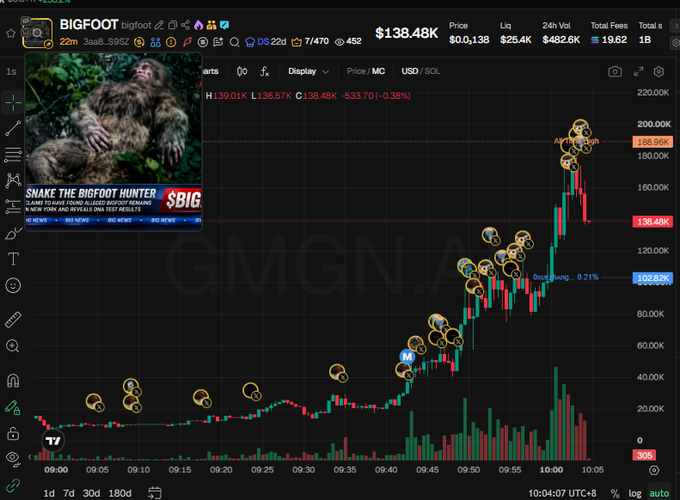The height and width of the screenshot is (500, 680).
Task: Copy contract address 3aa8..S9SZ
Action: coord(106,42)
